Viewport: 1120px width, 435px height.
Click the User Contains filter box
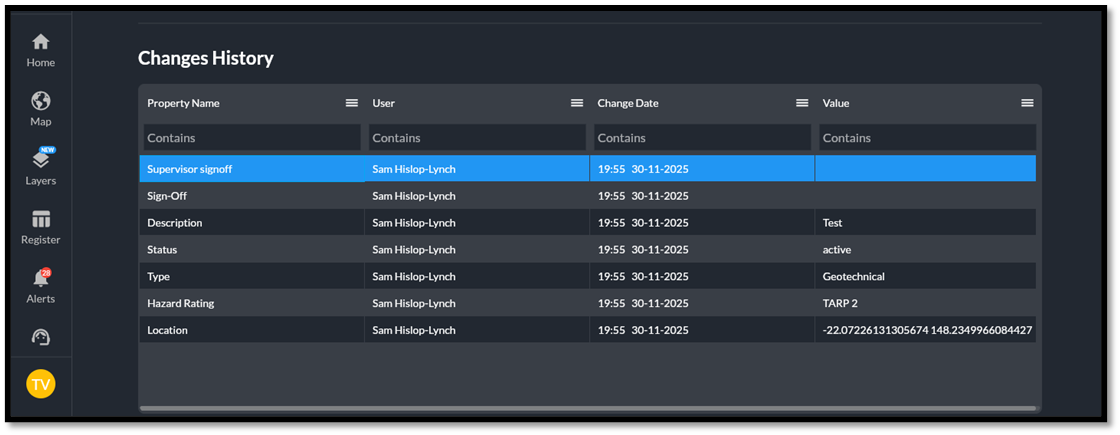tap(476, 138)
